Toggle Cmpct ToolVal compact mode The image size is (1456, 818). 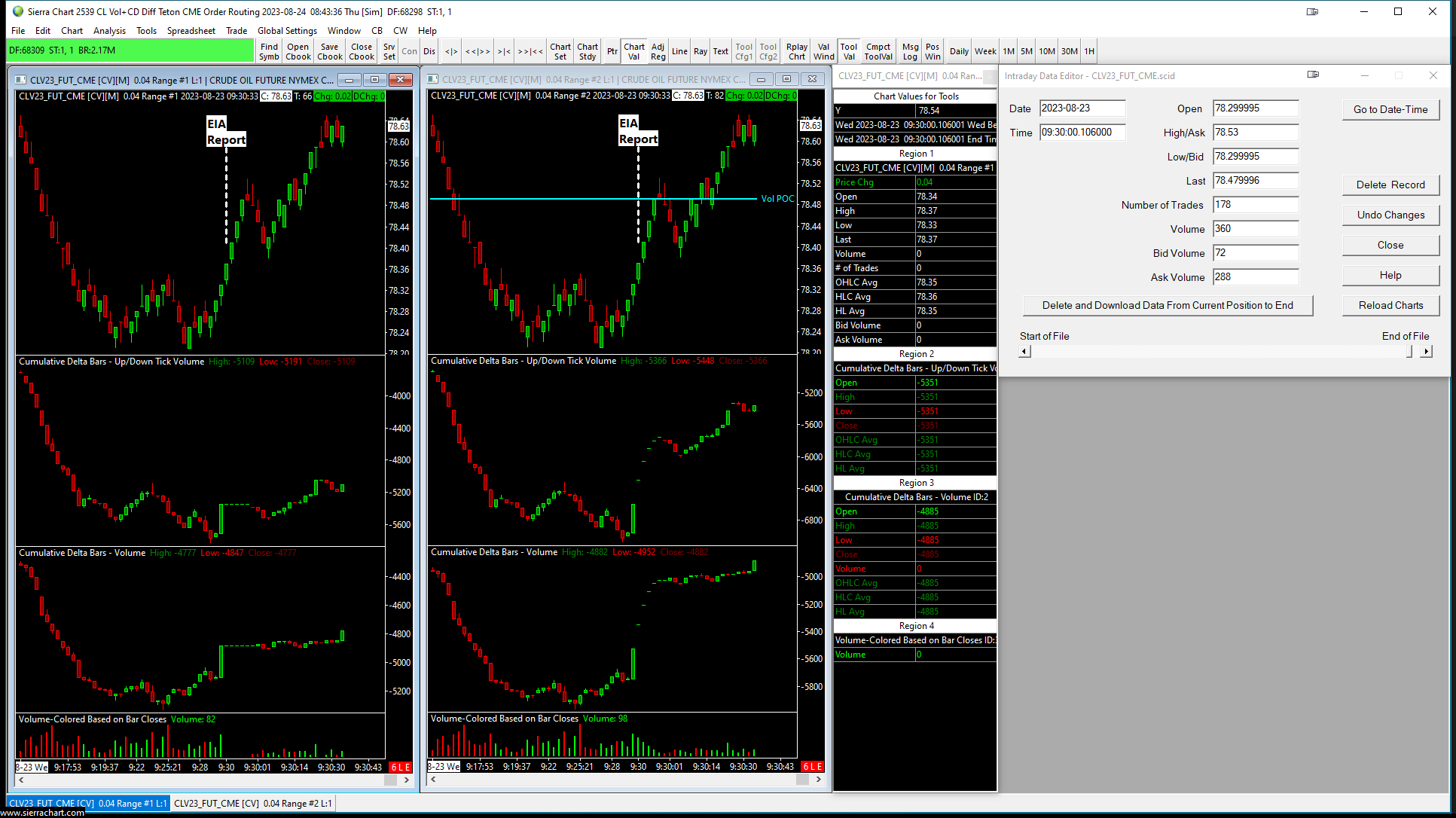click(878, 51)
